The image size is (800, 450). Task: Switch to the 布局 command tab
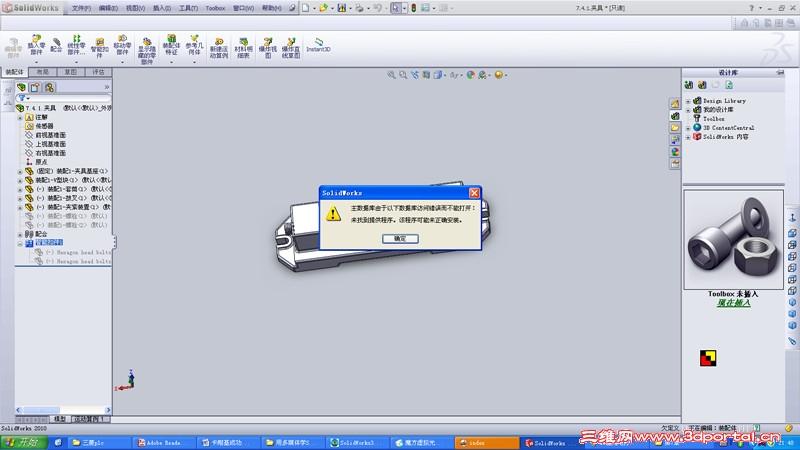coord(43,72)
